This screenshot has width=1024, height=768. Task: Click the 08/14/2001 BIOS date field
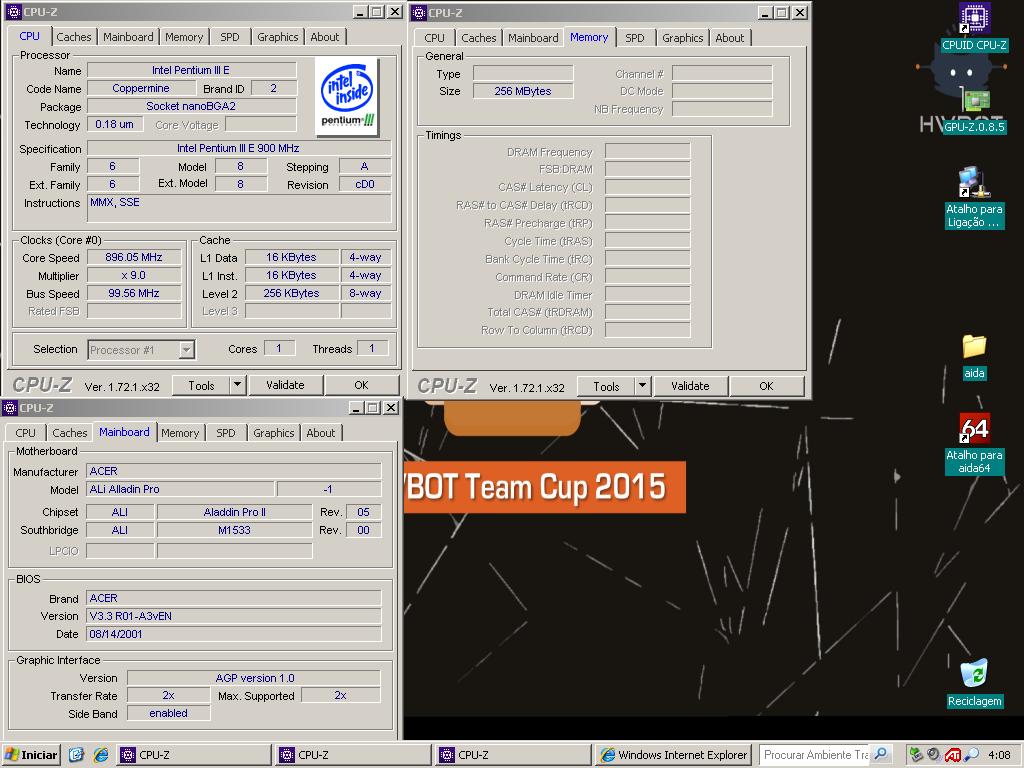234,633
